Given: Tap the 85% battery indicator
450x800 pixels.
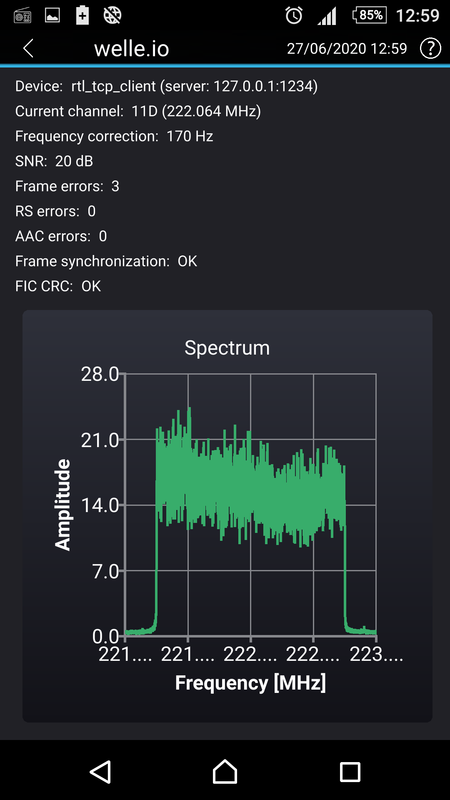Looking at the screenshot, I should 369,15.
